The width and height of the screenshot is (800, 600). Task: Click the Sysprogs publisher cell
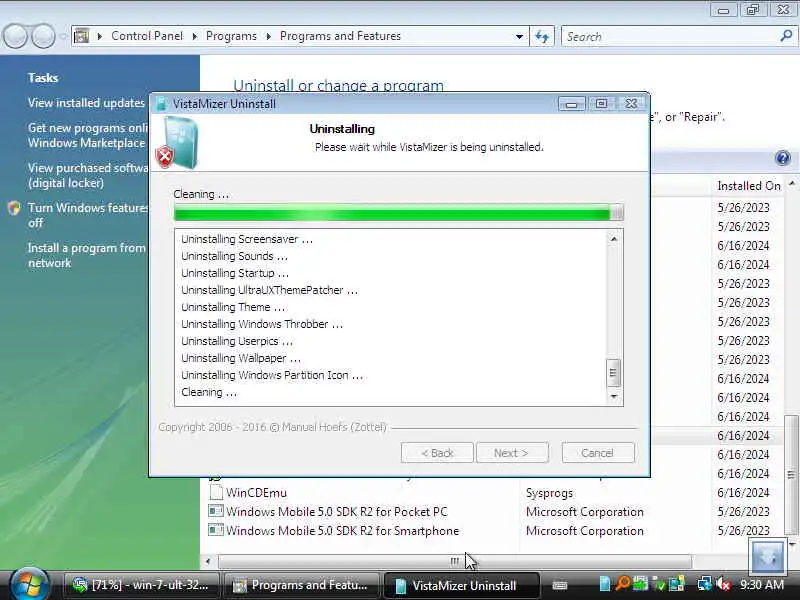tap(549, 493)
